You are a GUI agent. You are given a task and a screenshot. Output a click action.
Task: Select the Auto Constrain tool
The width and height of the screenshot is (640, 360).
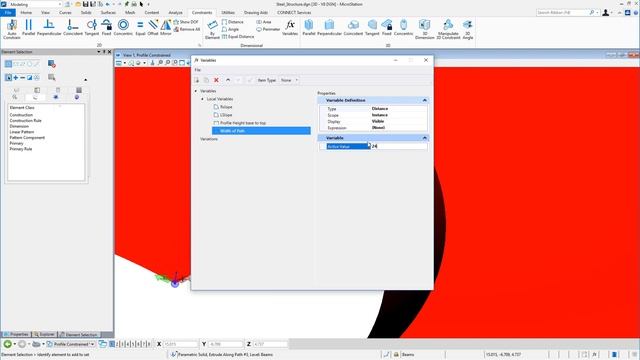[11, 29]
